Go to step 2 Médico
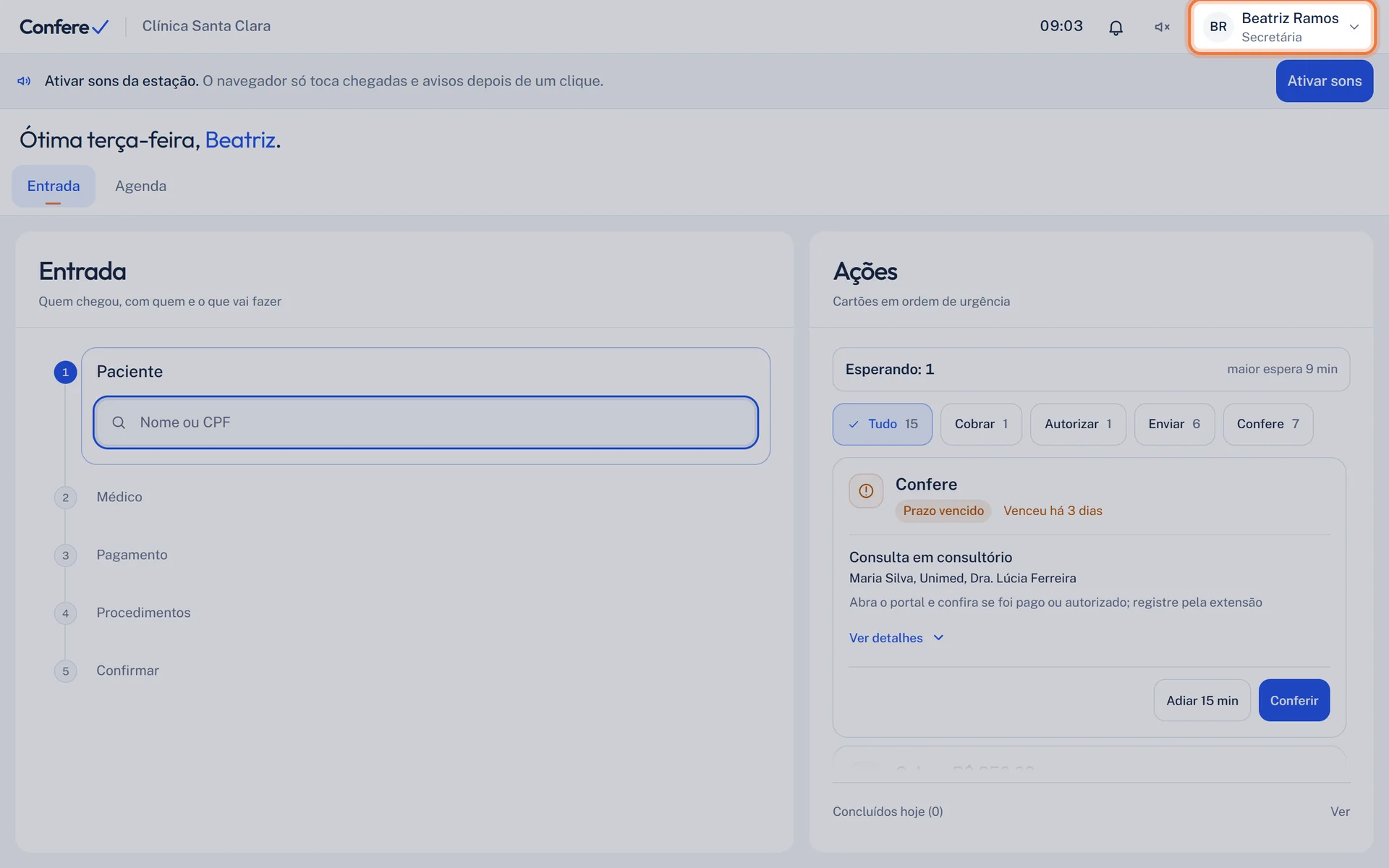The width and height of the screenshot is (1389, 868). tap(119, 497)
